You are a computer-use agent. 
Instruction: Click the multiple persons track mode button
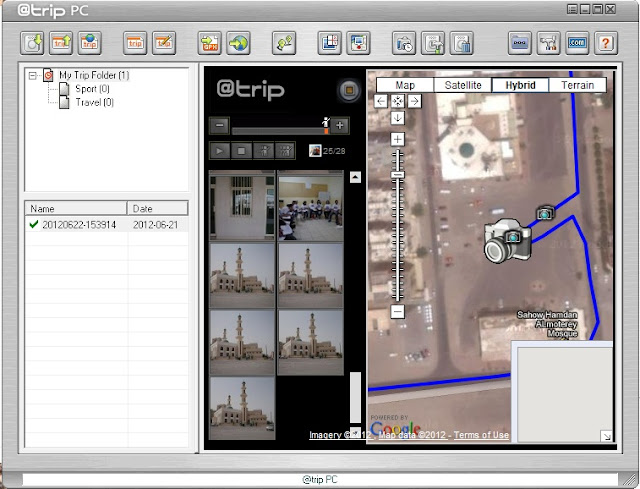285,151
